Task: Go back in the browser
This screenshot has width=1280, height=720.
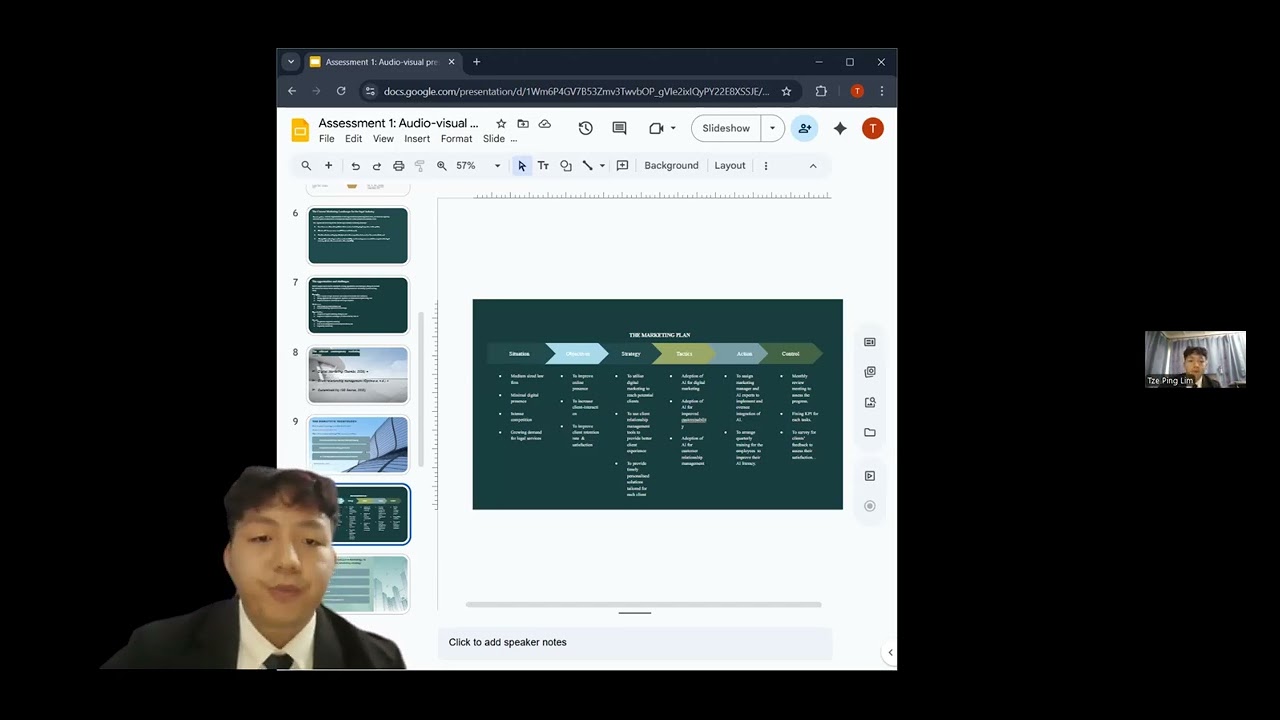Action: pyautogui.click(x=292, y=91)
